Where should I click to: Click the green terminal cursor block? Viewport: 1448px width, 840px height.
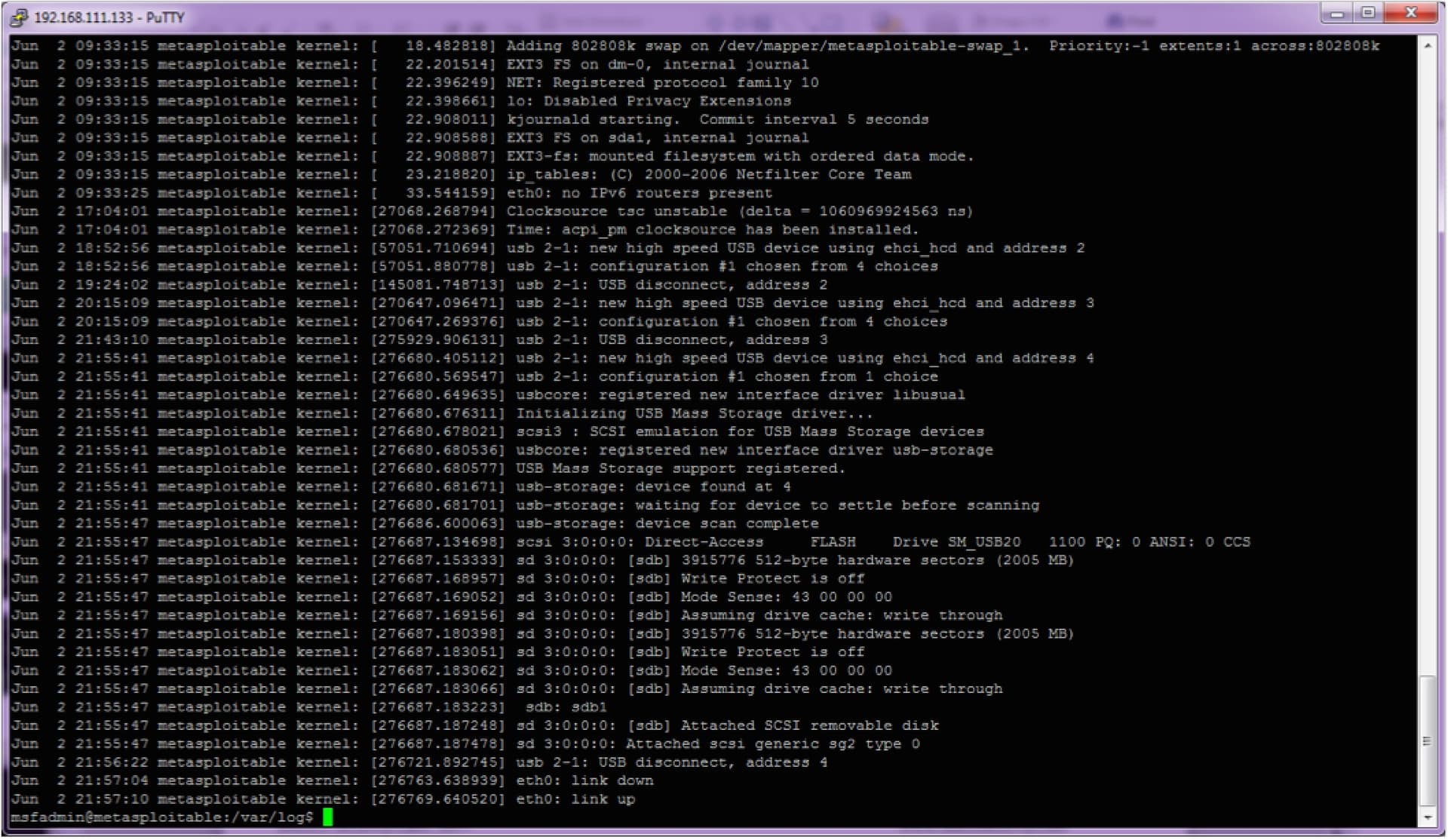pyautogui.click(x=327, y=817)
